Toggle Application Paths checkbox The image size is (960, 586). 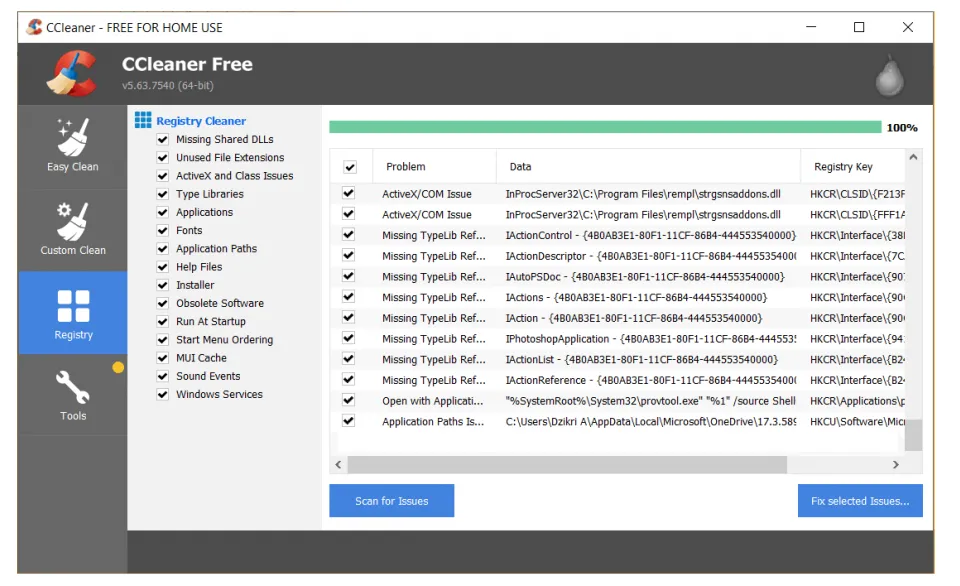point(163,249)
